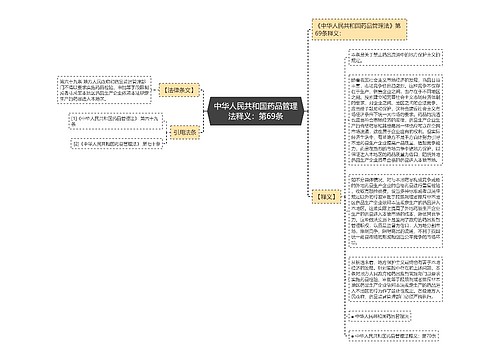This screenshot has width=500, height=360.
Task: Click the short note about 地方保护主义的规定
Action: (x=395, y=58)
